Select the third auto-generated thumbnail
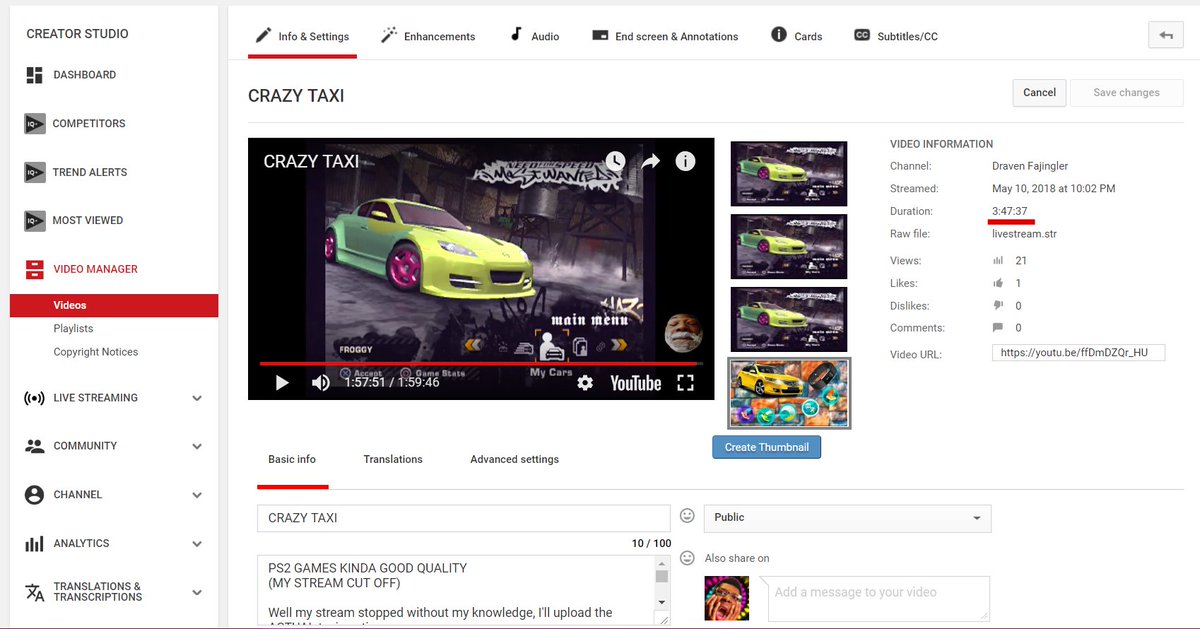The width and height of the screenshot is (1200, 629). pyautogui.click(x=789, y=319)
